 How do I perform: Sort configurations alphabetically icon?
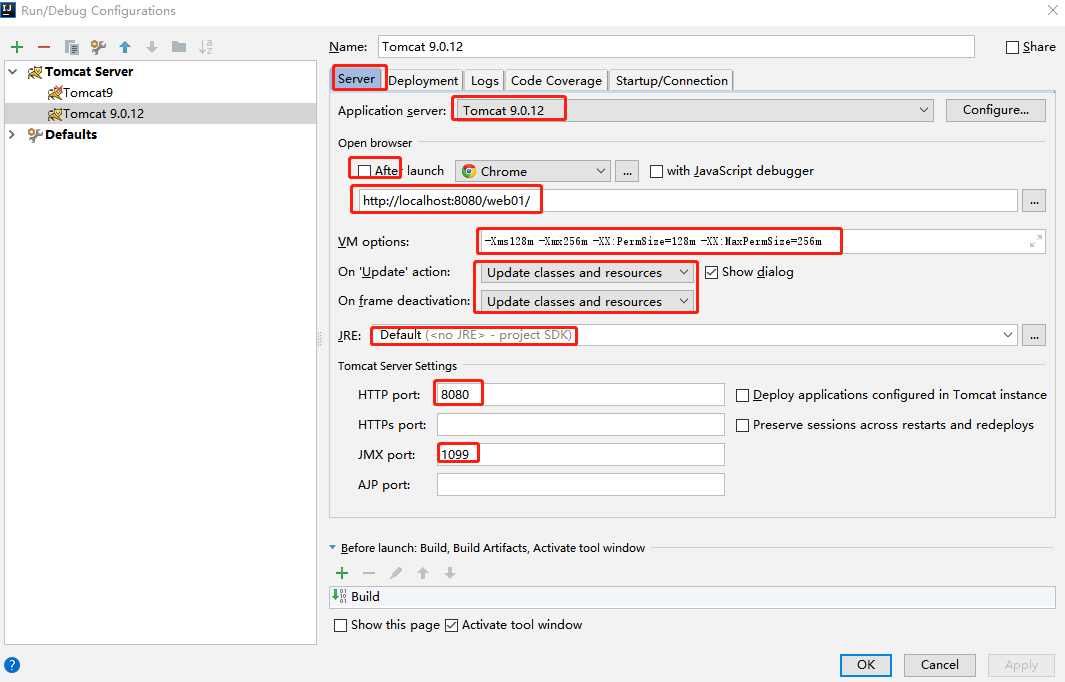point(206,47)
